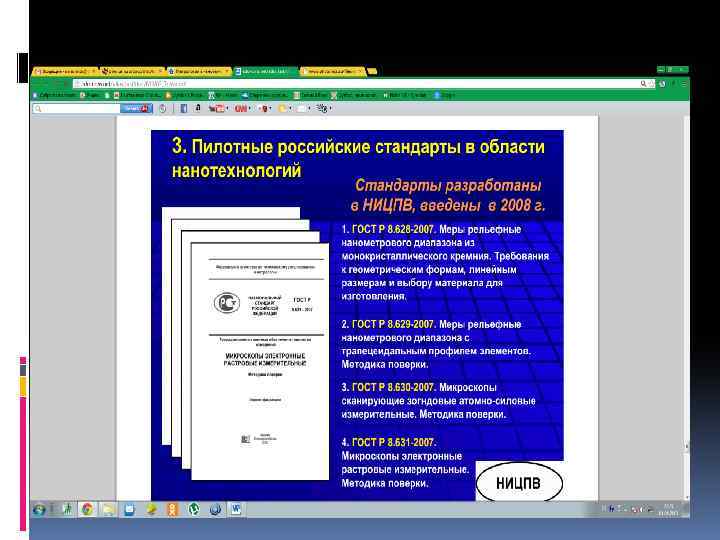
Task: Open Microsoft Word from the taskbar
Action: point(236,509)
